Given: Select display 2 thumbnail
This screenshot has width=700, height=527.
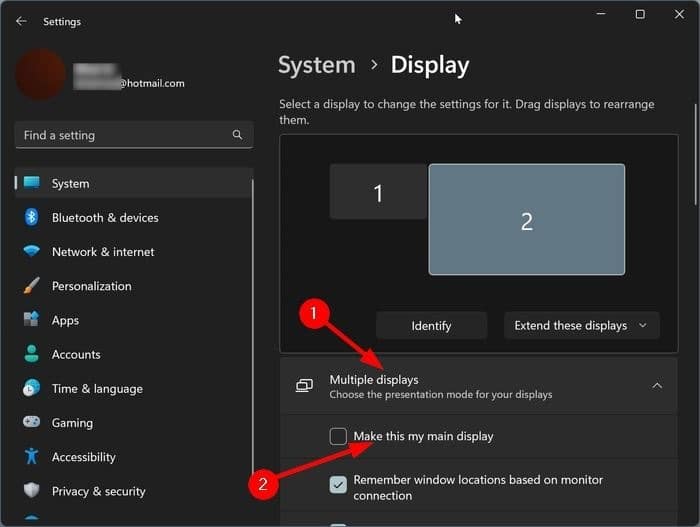Looking at the screenshot, I should click(x=527, y=219).
